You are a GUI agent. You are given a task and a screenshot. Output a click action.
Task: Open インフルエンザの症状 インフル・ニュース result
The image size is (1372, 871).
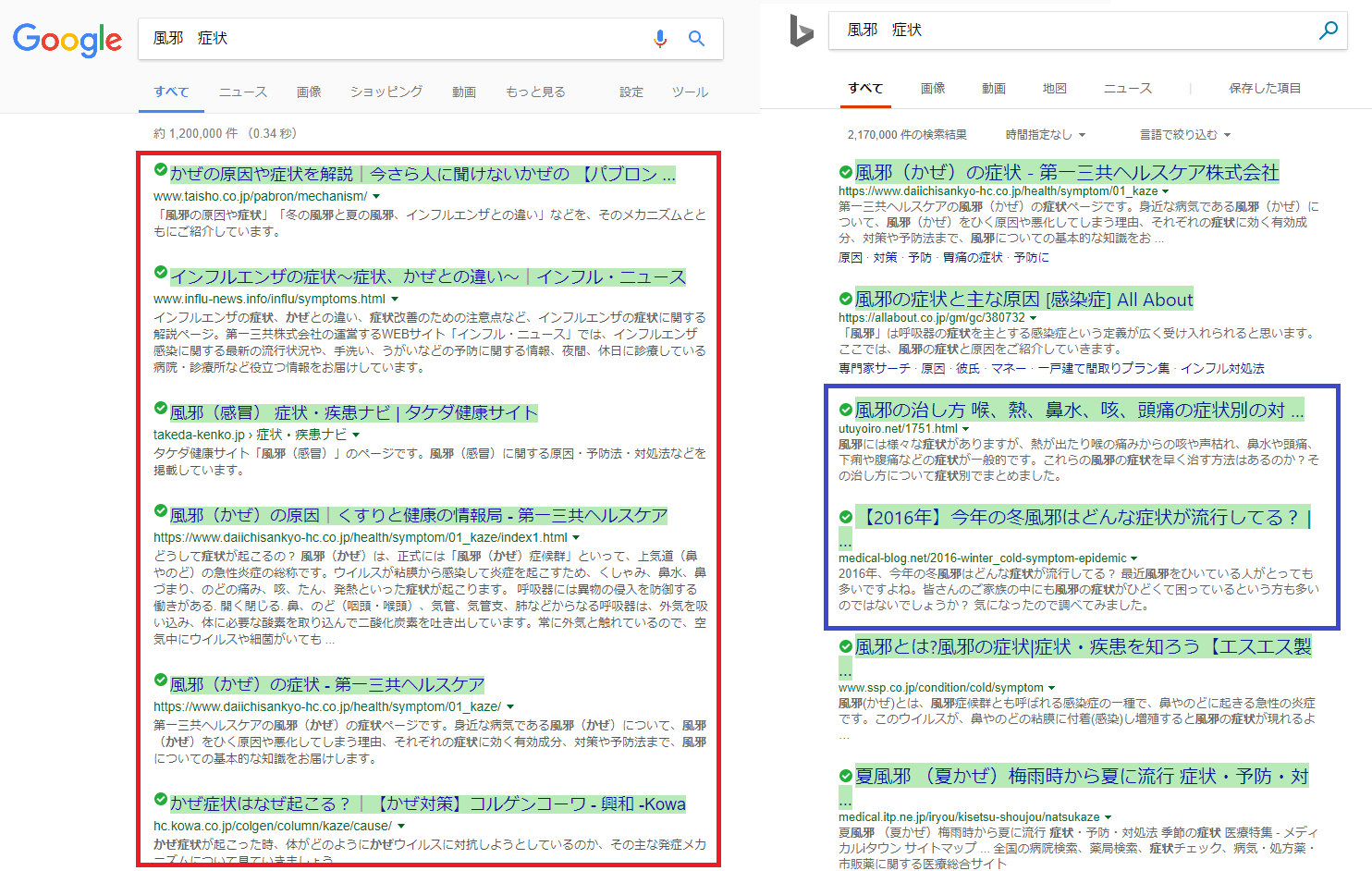pyautogui.click(x=428, y=276)
